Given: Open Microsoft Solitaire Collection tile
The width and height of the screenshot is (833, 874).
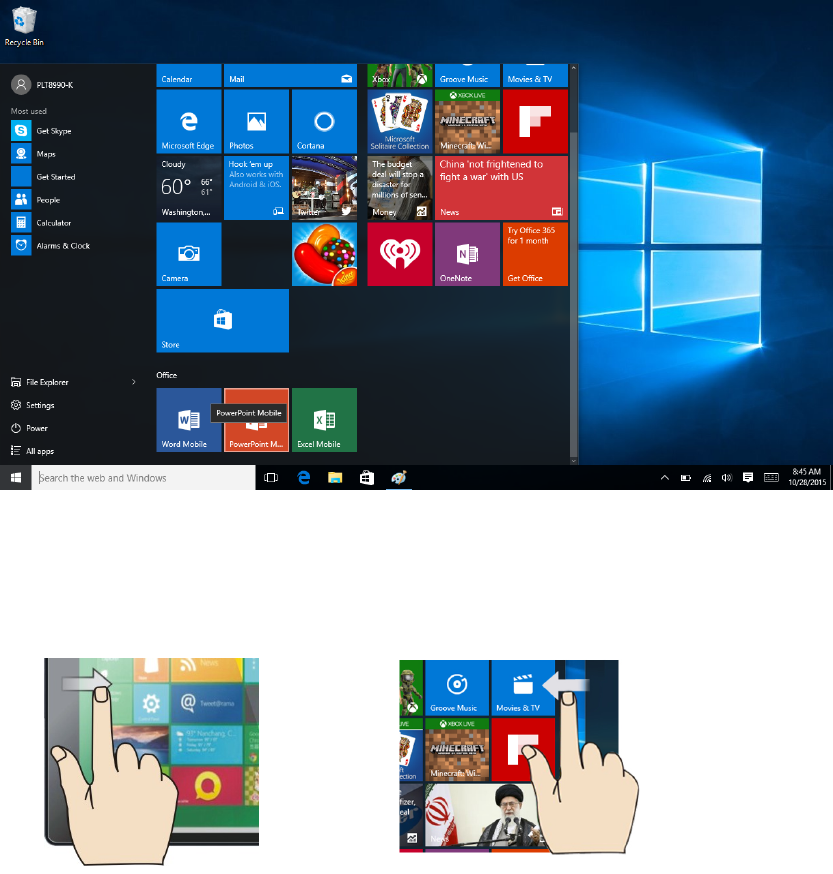Looking at the screenshot, I should pyautogui.click(x=400, y=122).
